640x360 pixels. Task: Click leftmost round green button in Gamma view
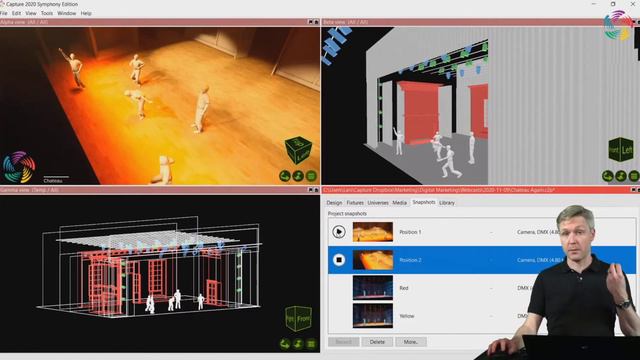(x=285, y=344)
